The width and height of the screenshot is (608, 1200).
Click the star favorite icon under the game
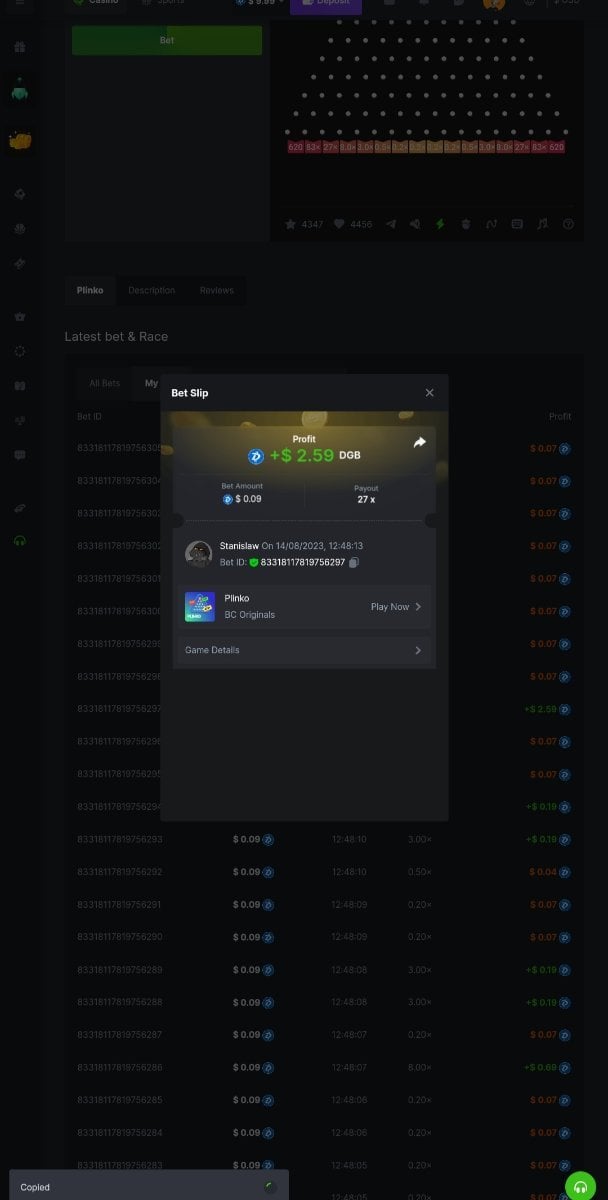point(290,224)
